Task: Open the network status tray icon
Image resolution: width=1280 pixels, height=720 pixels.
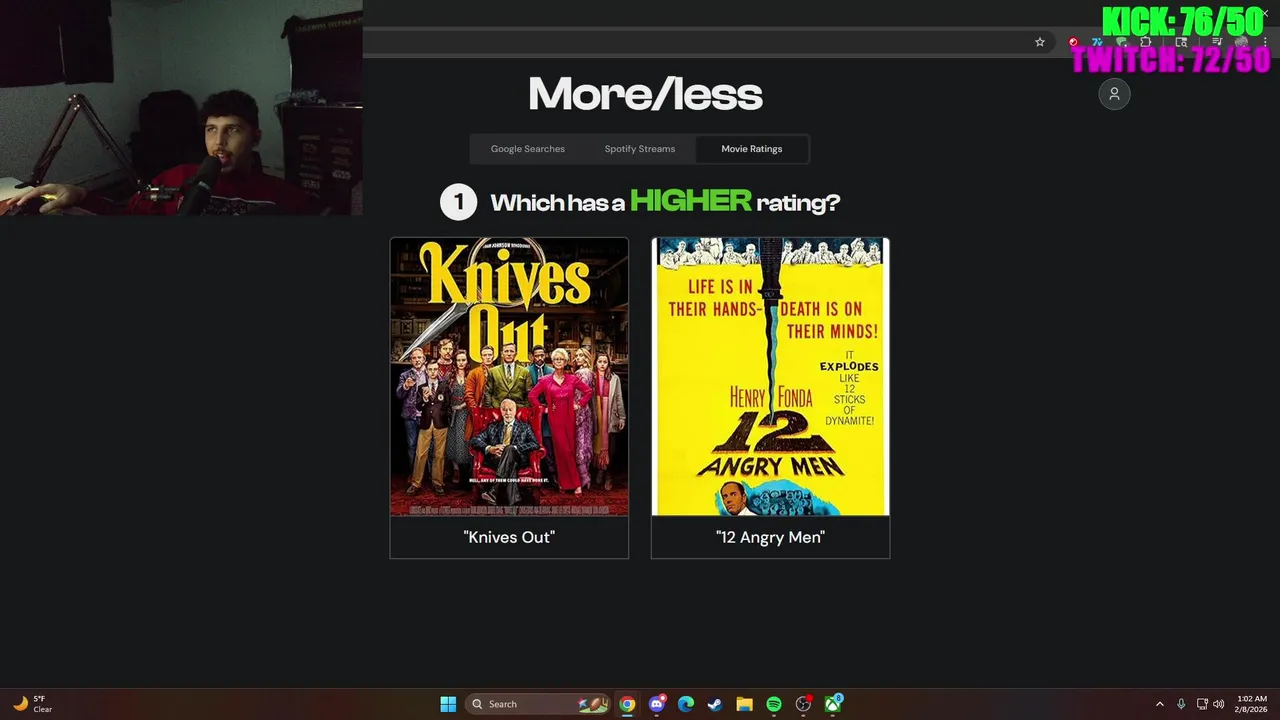Action: pyautogui.click(x=1202, y=704)
